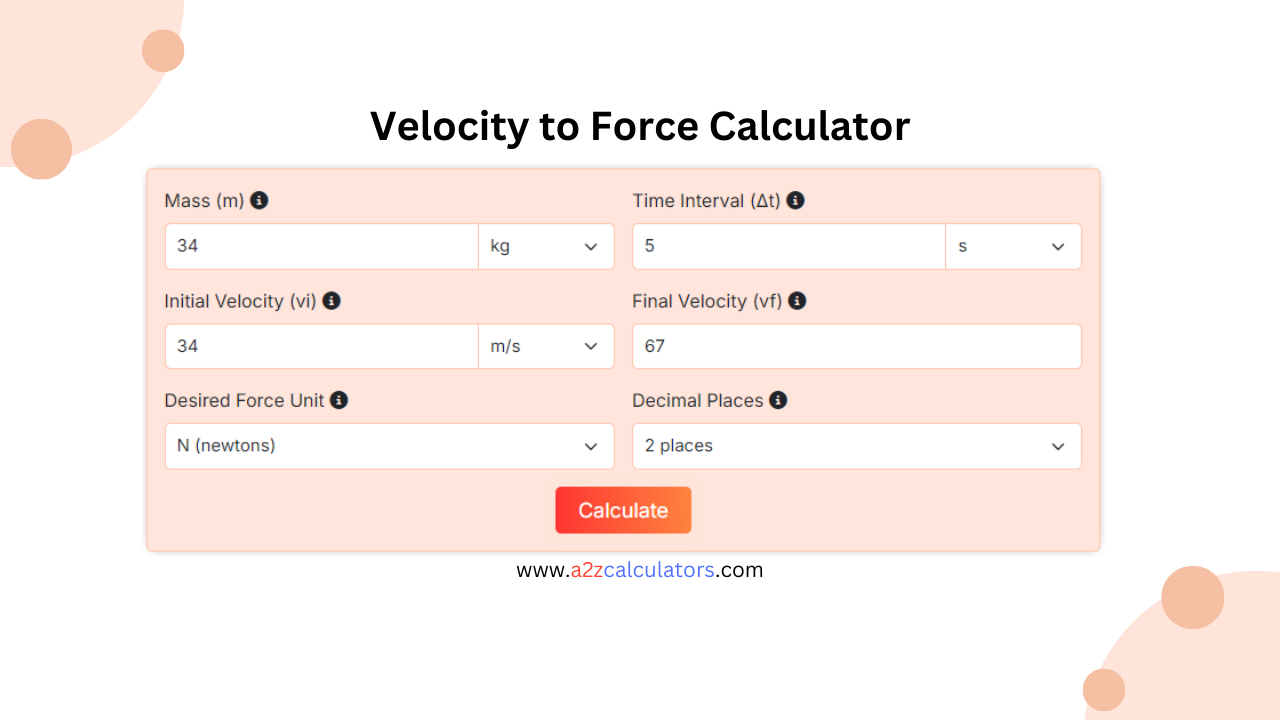
Task: Expand the kg unit selector chevron
Action: (x=590, y=246)
